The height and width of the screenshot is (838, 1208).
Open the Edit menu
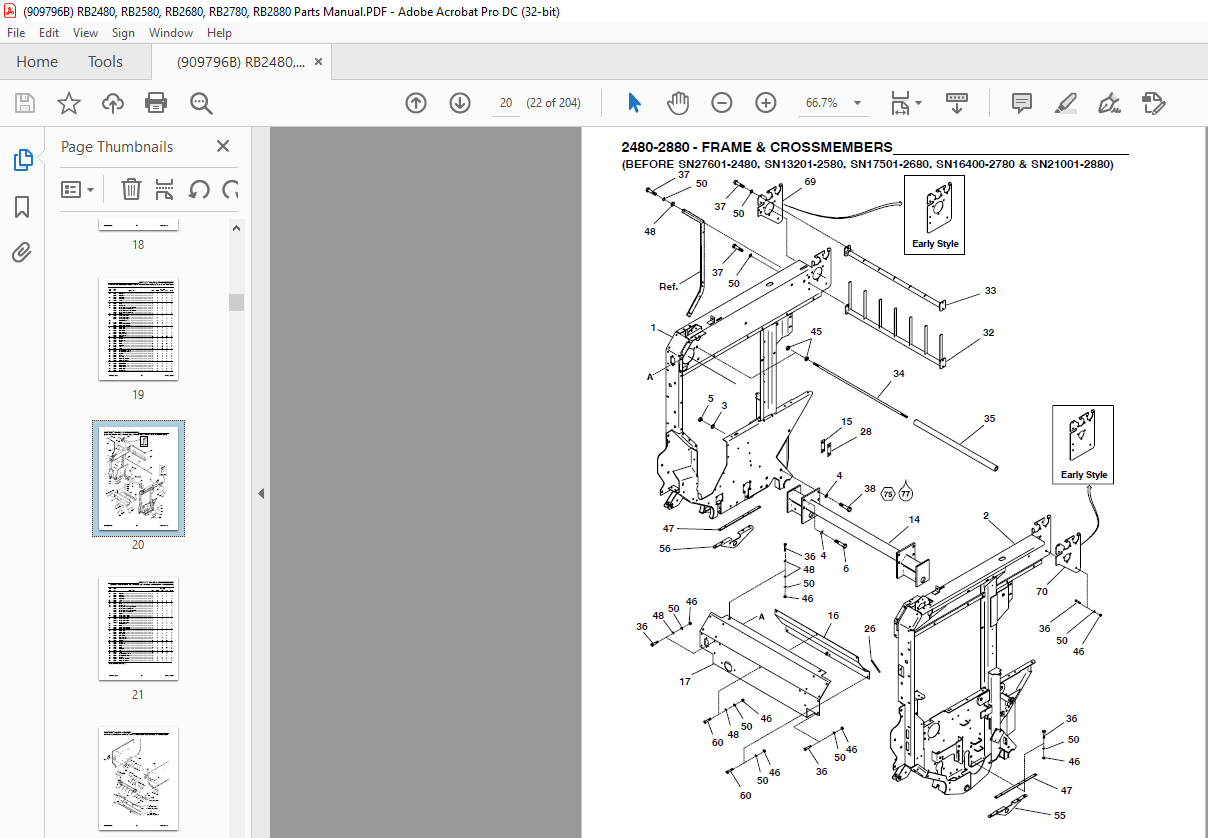(49, 33)
